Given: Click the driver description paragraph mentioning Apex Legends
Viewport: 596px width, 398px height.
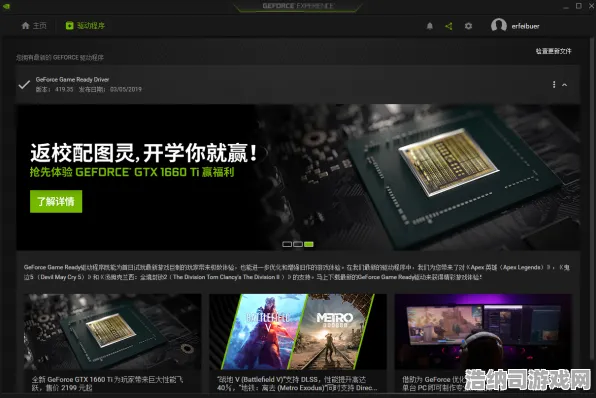Looking at the screenshot, I should 296,272.
